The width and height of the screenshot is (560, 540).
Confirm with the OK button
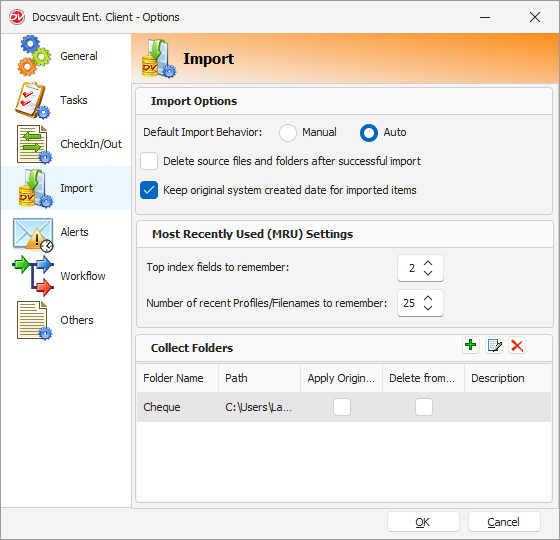point(423,522)
